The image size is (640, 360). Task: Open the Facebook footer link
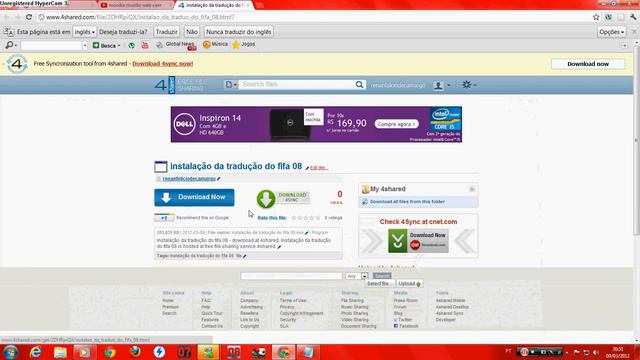[406, 326]
